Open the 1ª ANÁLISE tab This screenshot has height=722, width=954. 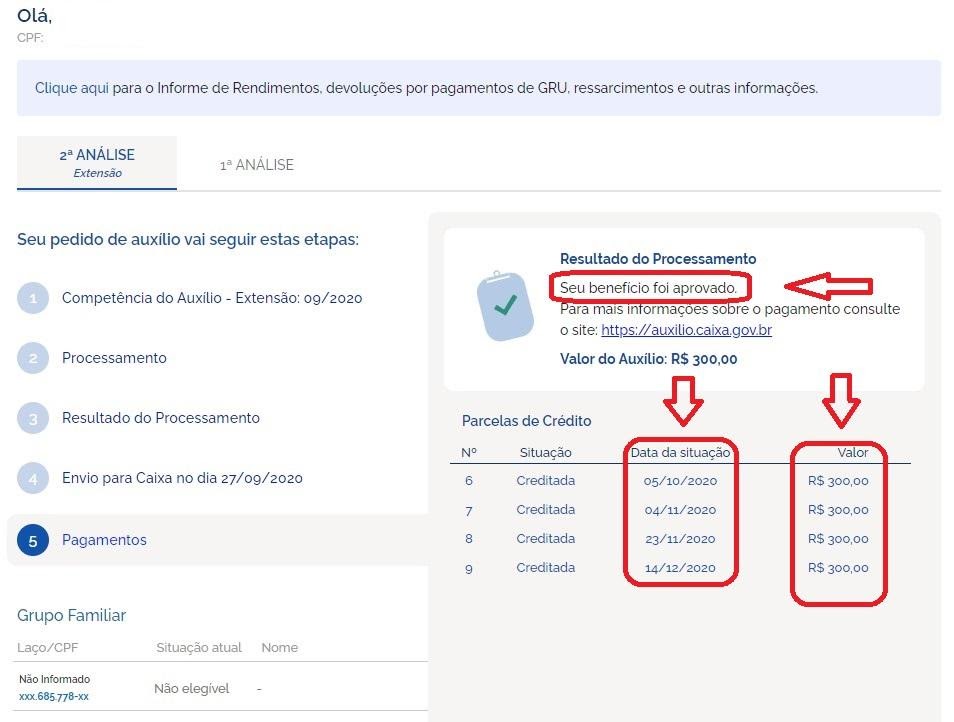[x=257, y=165]
